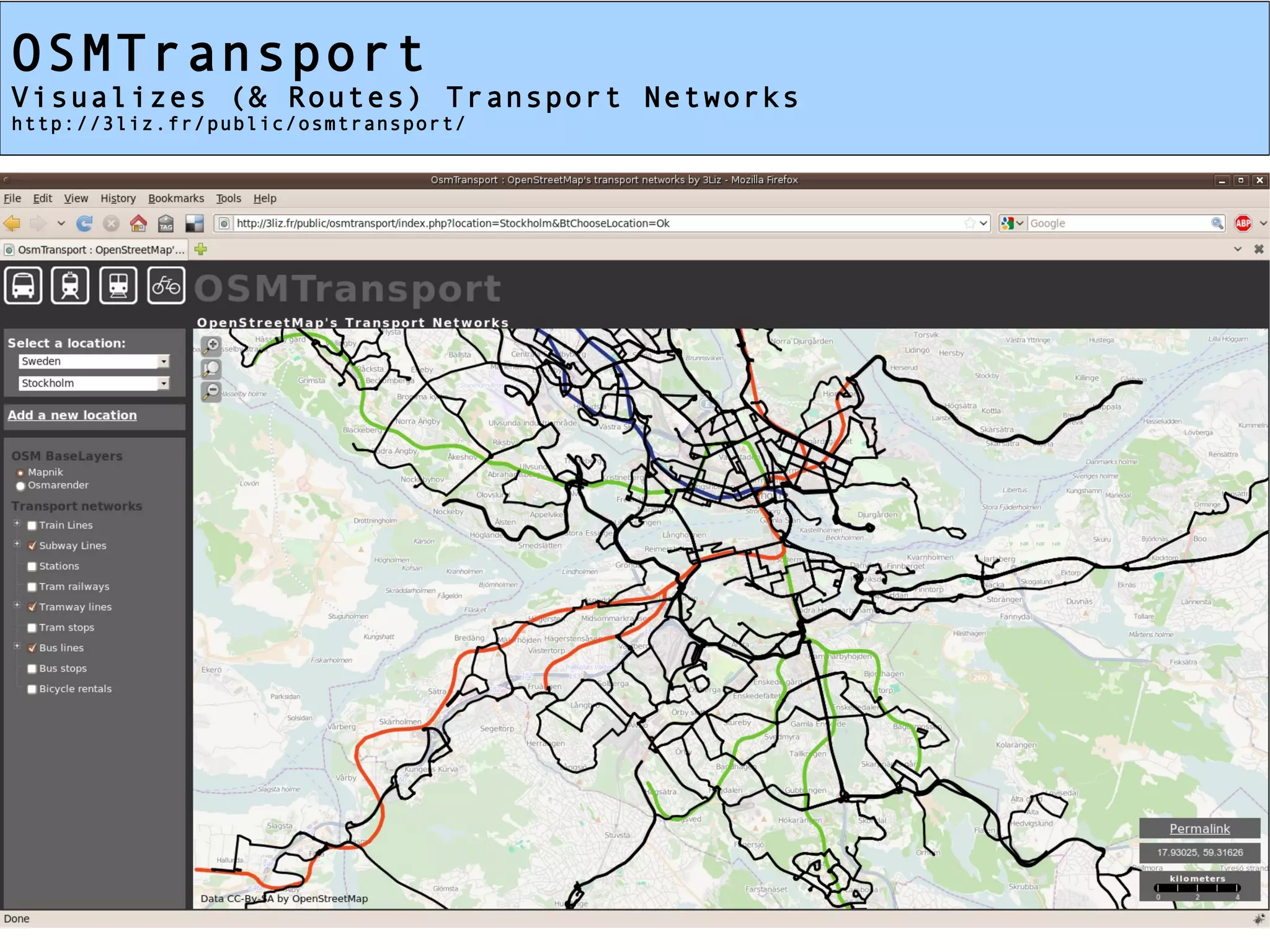The height and width of the screenshot is (952, 1270).
Task: Bookmark the page with the star icon
Action: (969, 223)
